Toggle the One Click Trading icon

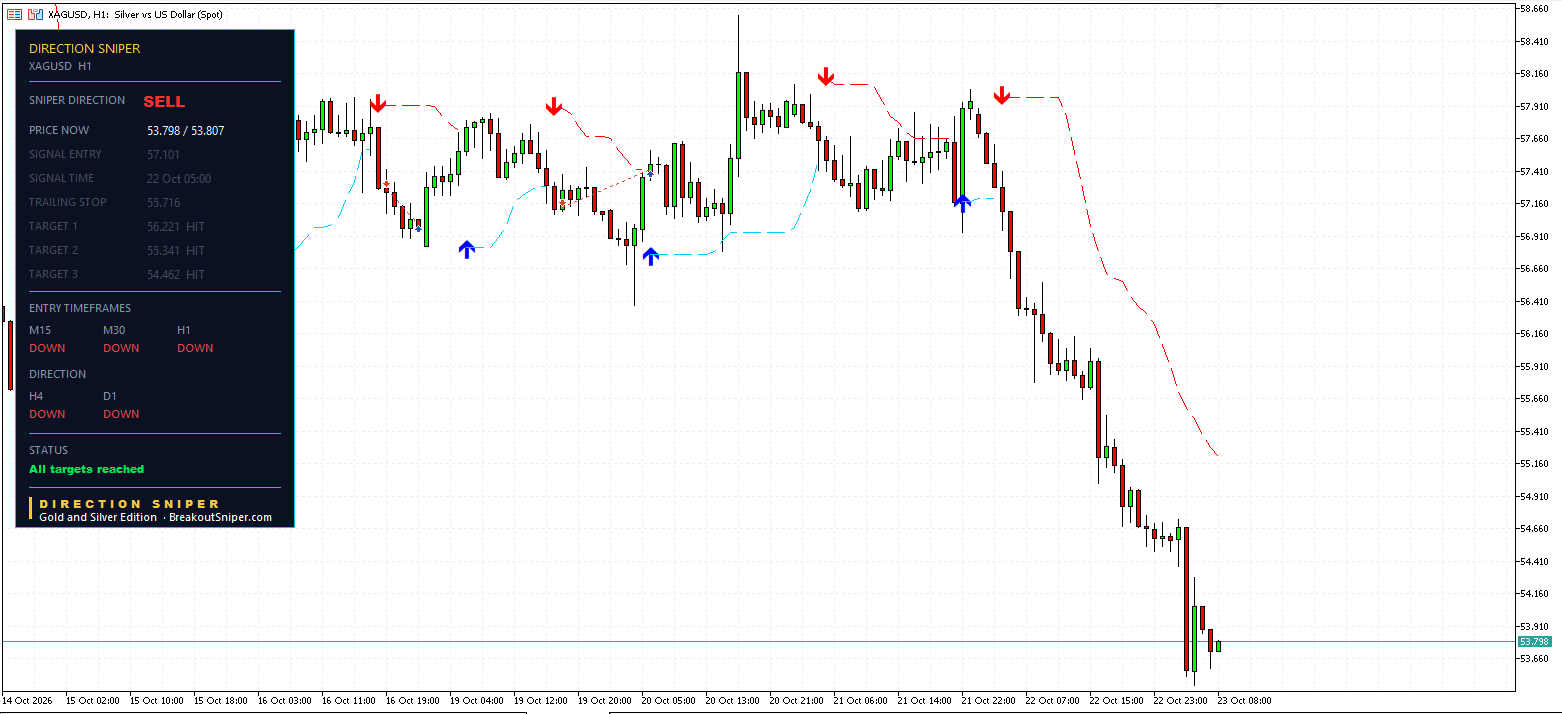(35, 14)
